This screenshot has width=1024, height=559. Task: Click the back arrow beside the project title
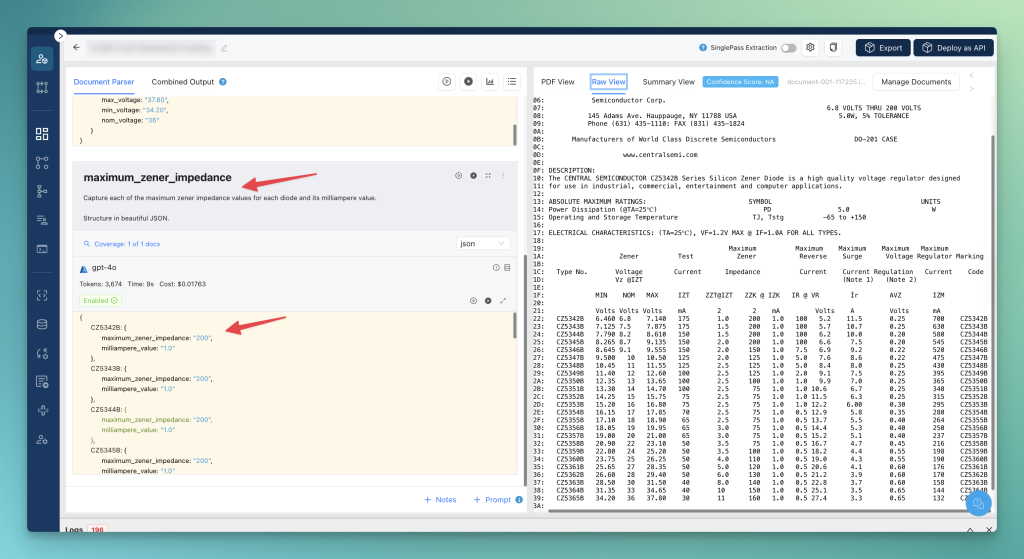[x=76, y=47]
